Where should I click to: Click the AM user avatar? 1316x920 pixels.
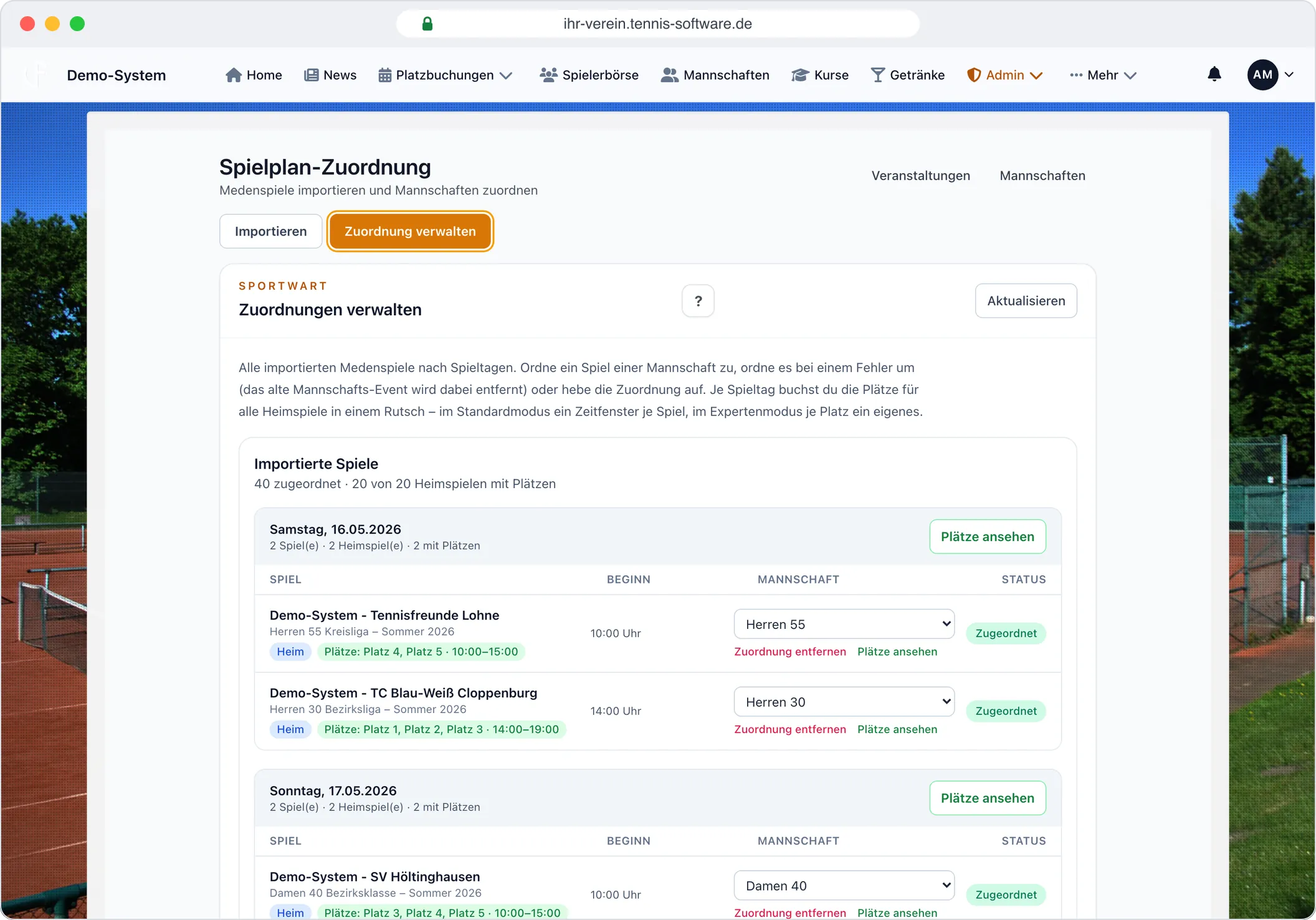point(1262,75)
